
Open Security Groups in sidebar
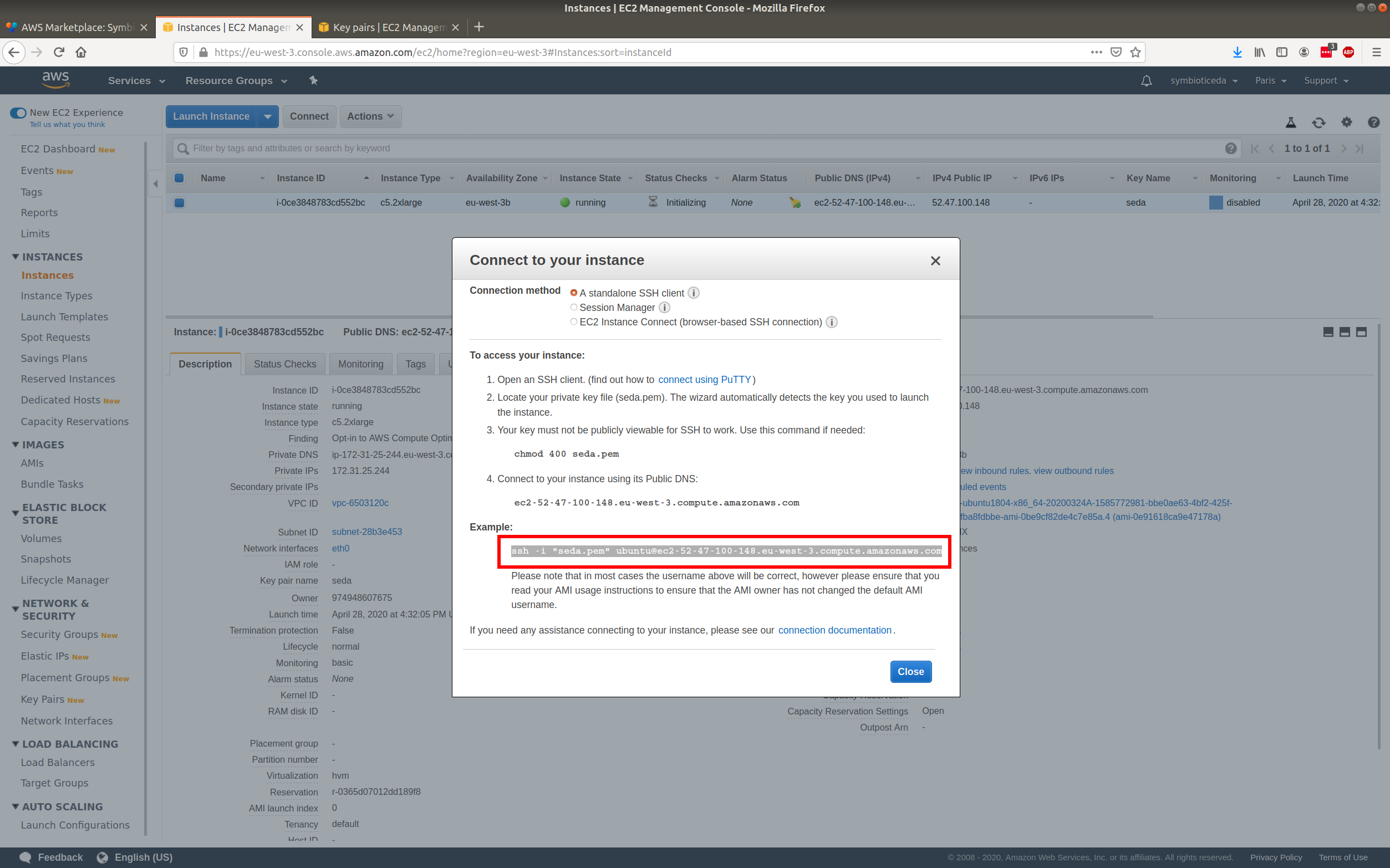pyautogui.click(x=60, y=634)
